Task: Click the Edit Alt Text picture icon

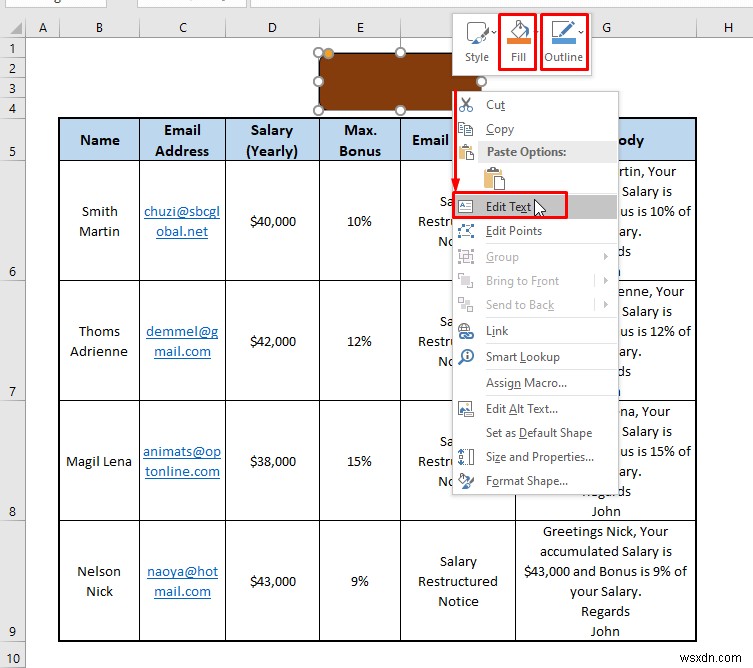Action: 465,409
